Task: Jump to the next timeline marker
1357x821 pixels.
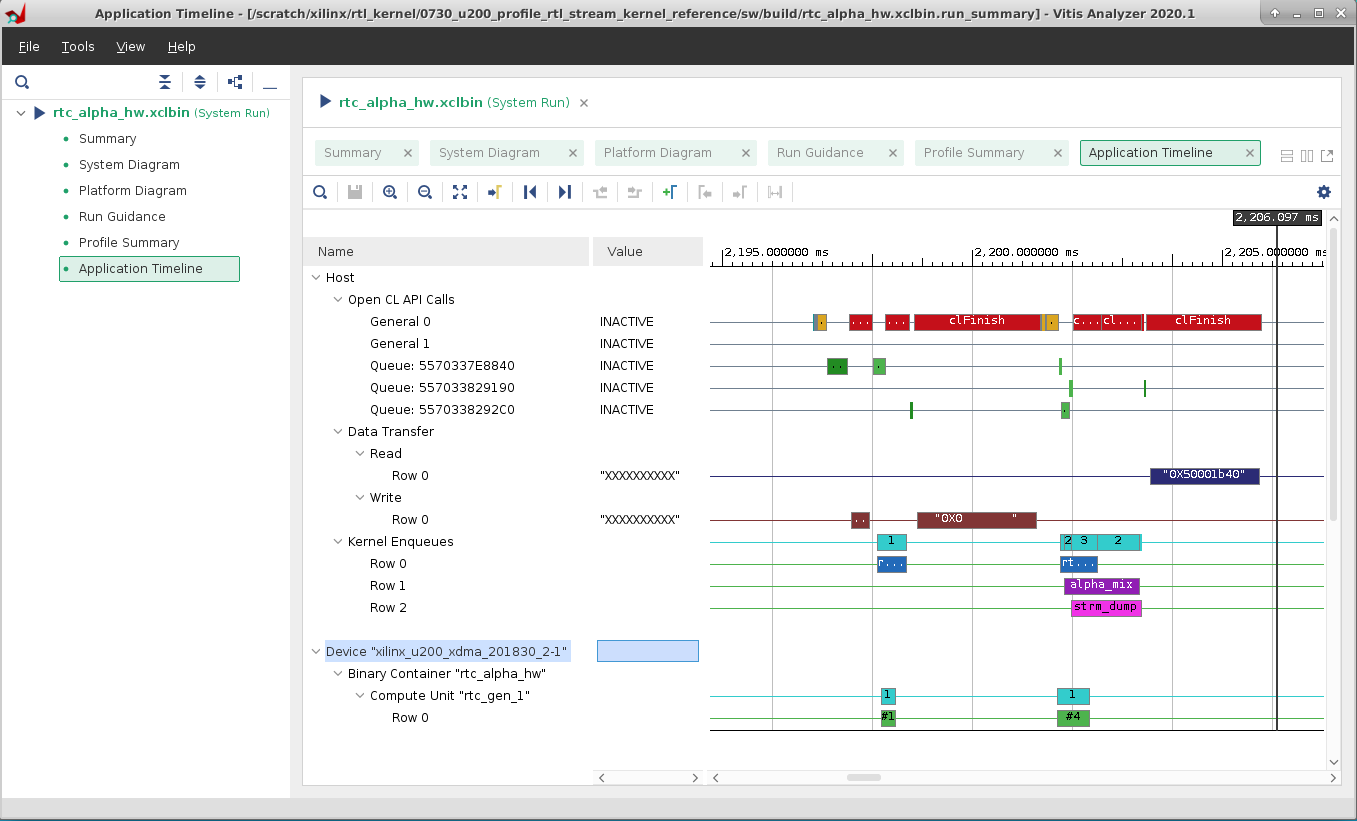Action: [x=564, y=192]
